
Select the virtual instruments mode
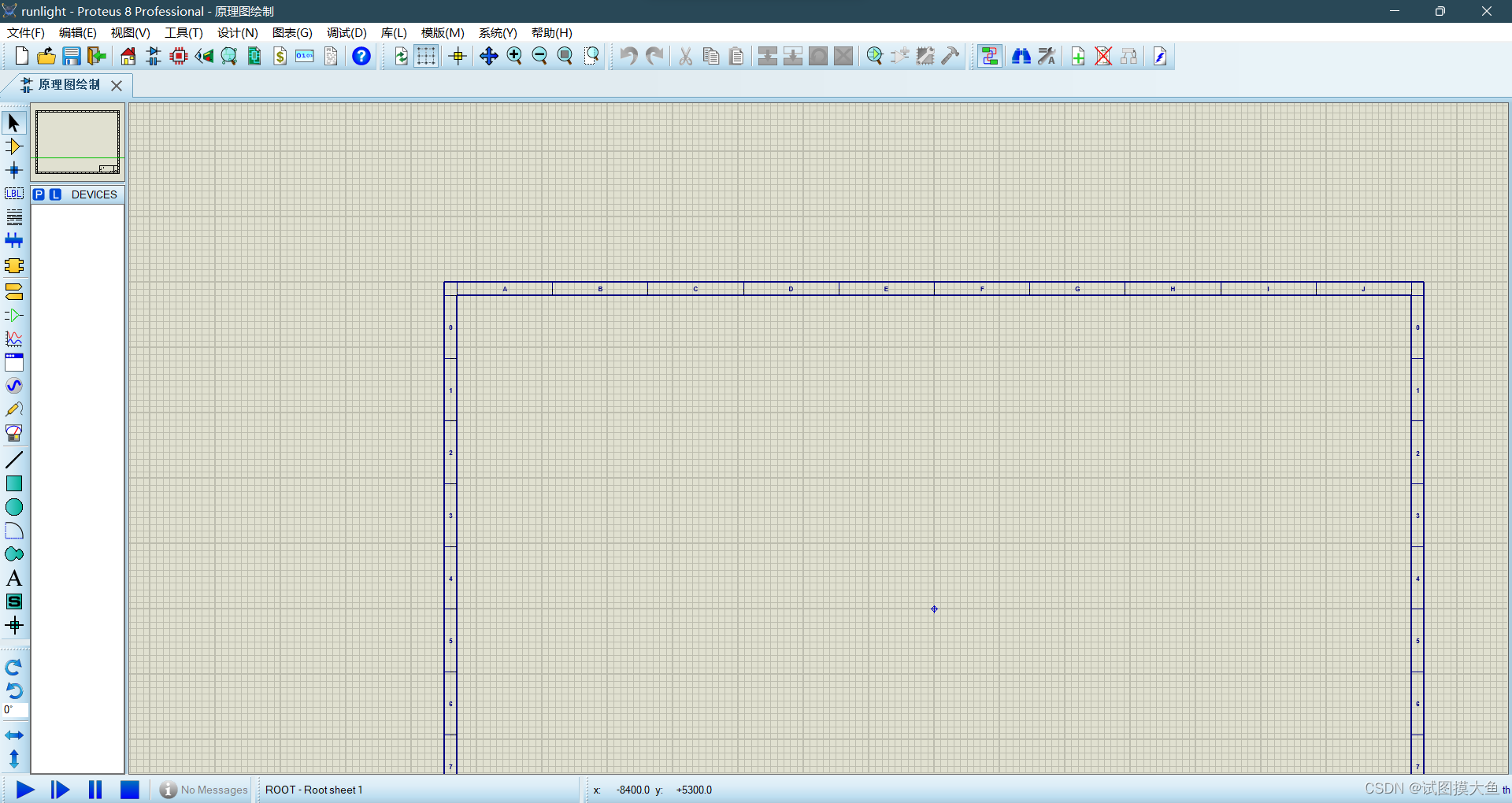[x=14, y=433]
